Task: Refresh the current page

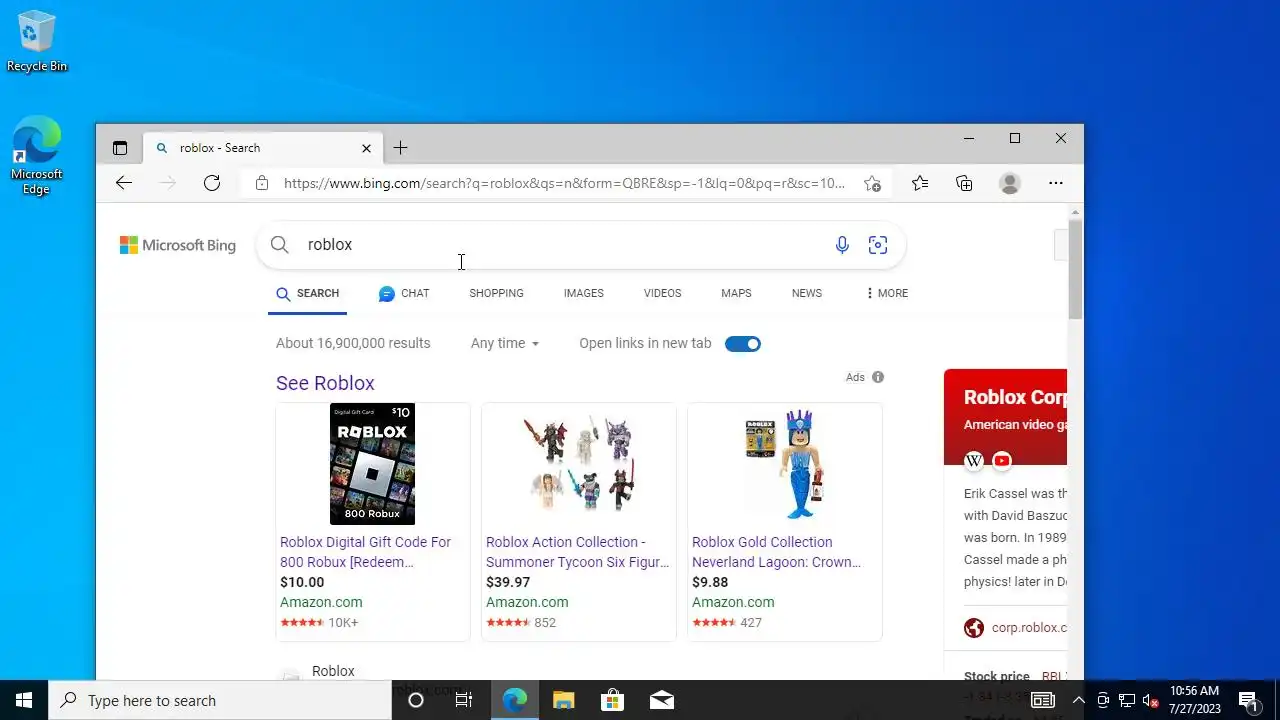Action: pos(212,183)
